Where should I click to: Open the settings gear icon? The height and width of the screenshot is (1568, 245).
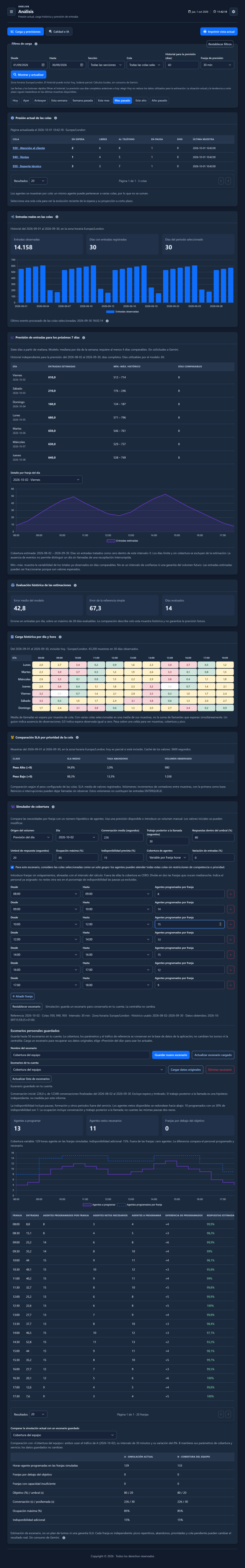[x=234, y=11]
